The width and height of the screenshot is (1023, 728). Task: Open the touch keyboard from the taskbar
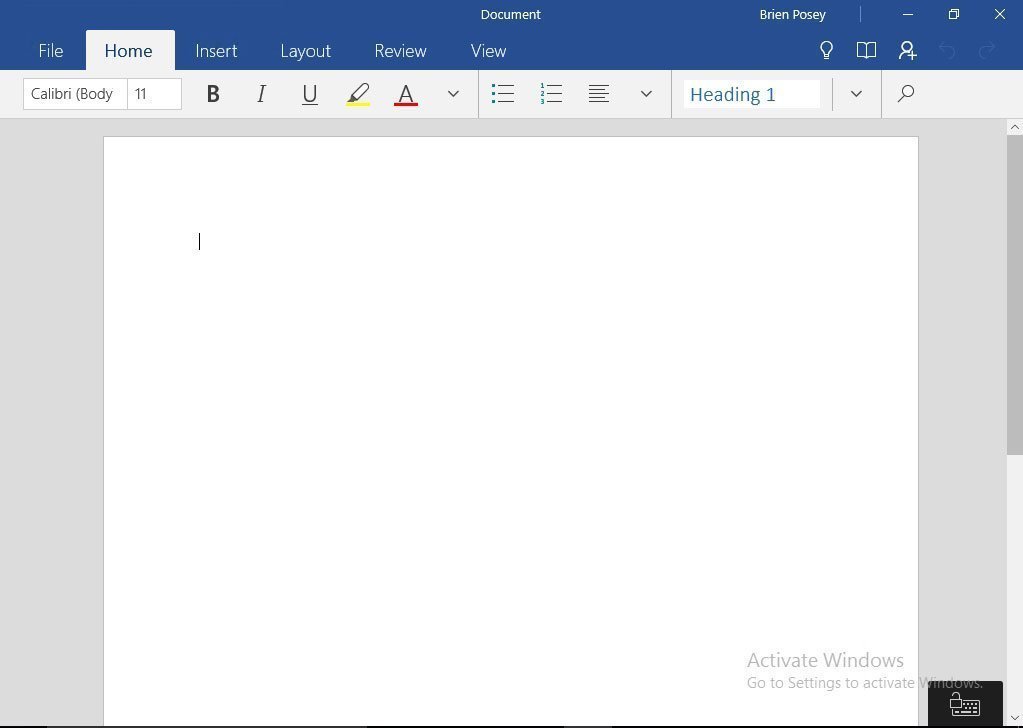(x=963, y=703)
